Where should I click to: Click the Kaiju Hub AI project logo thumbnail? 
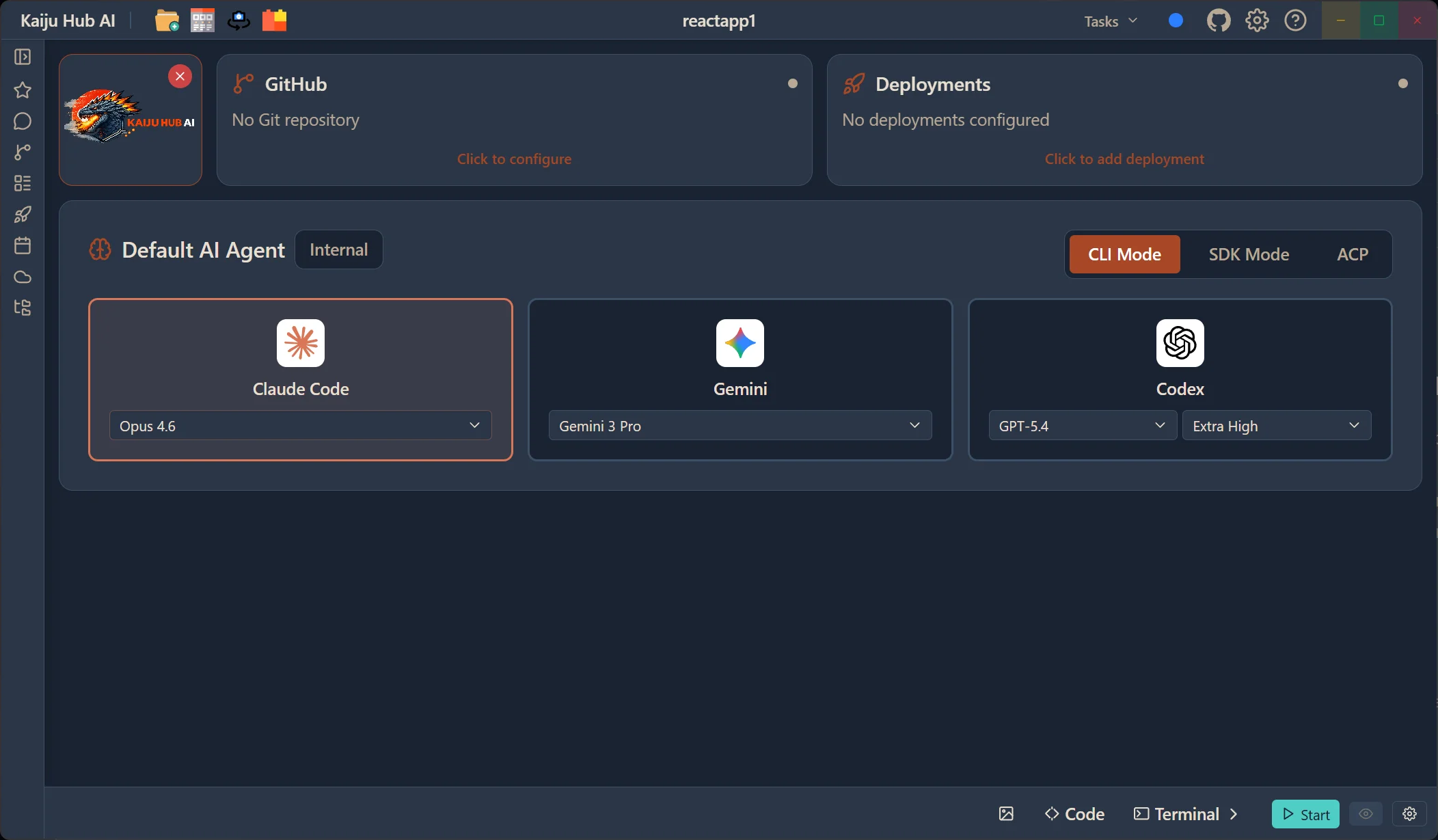[x=130, y=120]
